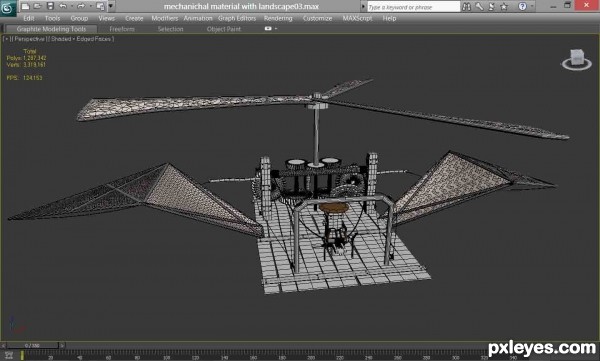
Task: Click the Perspective viewport label
Action: 29,39
